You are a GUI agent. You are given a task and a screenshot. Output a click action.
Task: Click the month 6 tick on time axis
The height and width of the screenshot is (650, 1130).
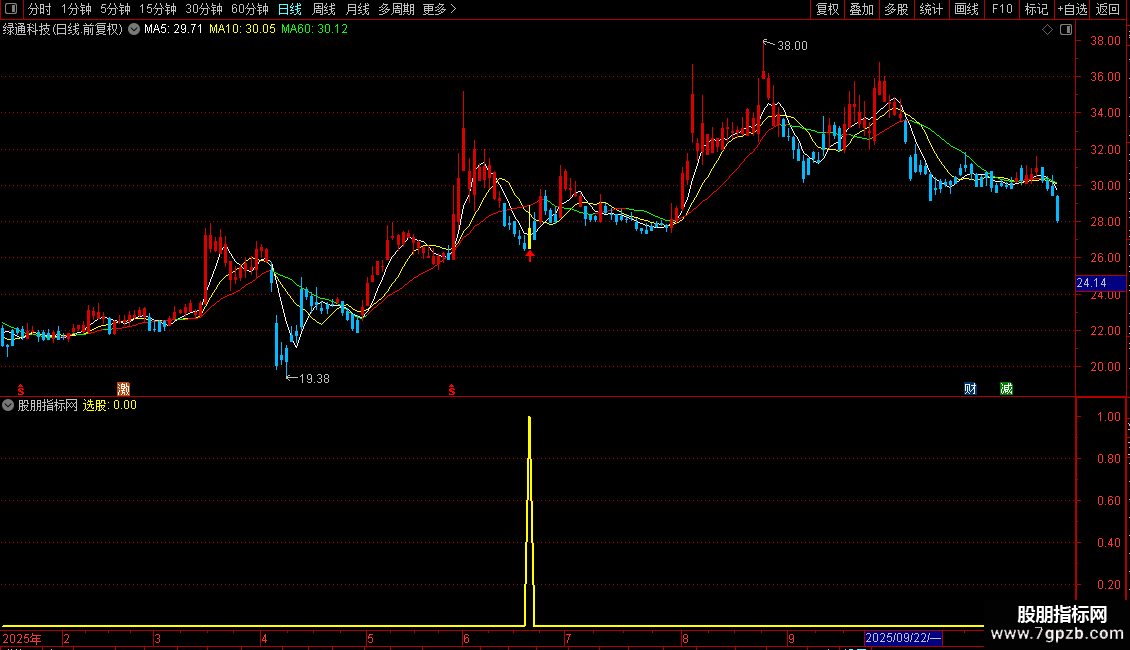coord(466,638)
